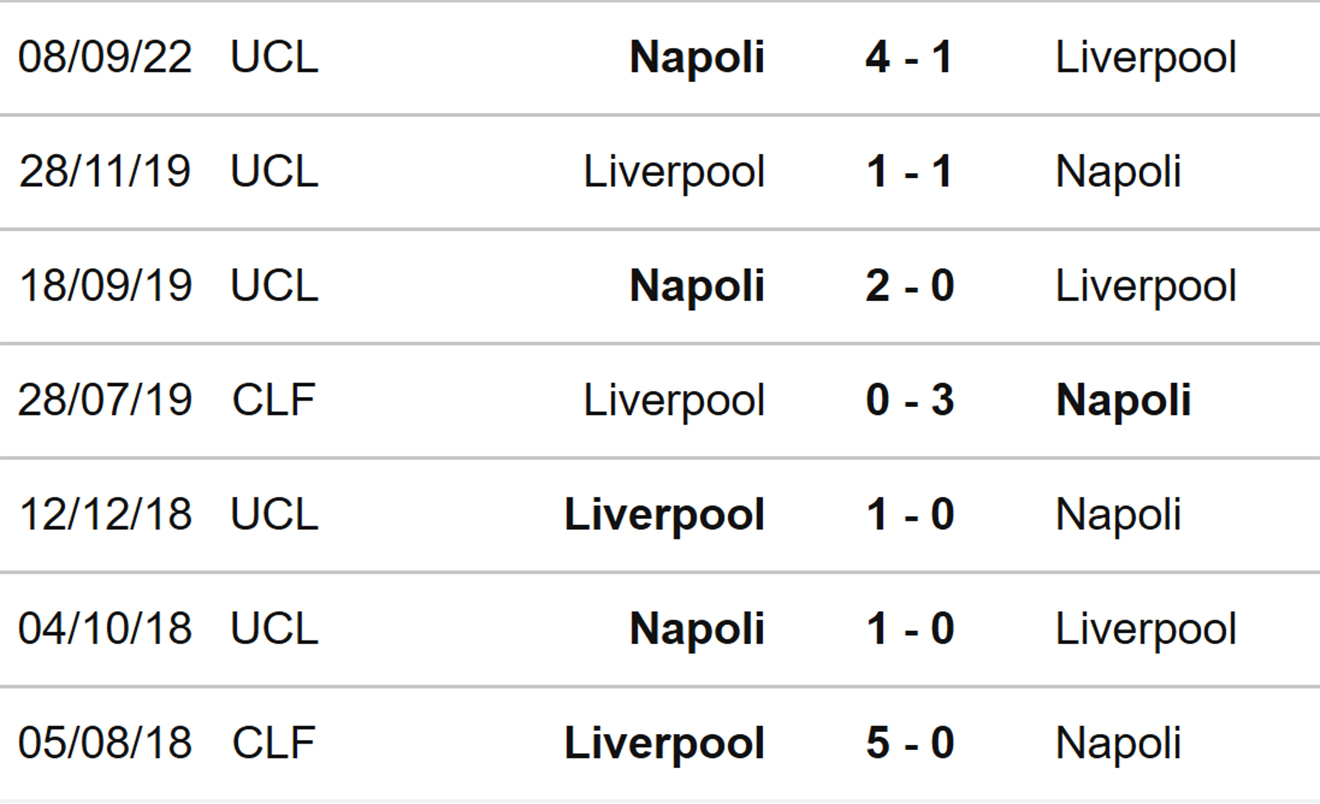Click the 5 - 0 score on 05/08/18
Image resolution: width=1320 pixels, height=804 pixels.
tap(909, 743)
